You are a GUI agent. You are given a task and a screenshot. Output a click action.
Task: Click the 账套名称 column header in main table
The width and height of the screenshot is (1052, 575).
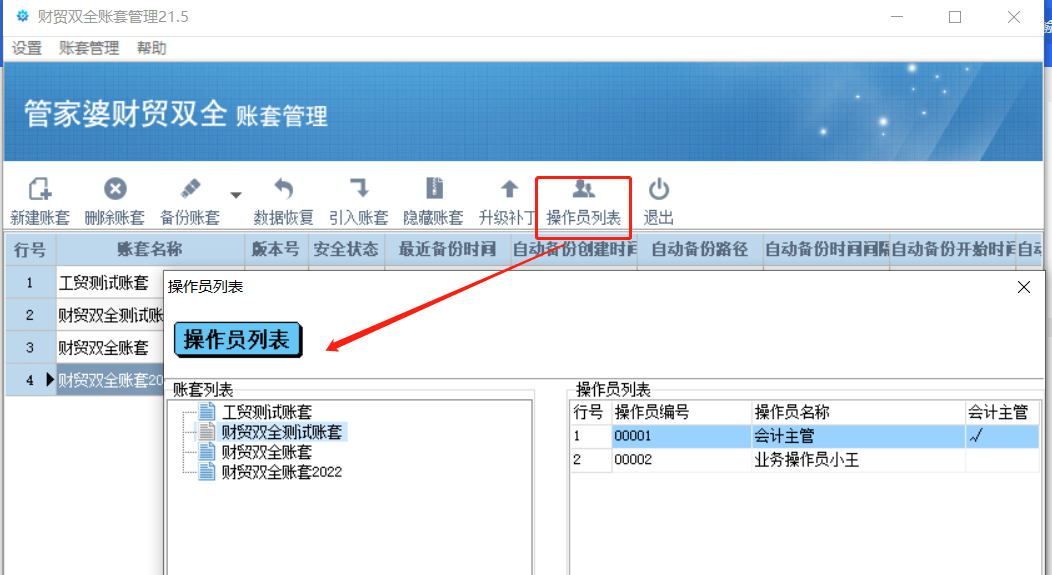(x=150, y=250)
